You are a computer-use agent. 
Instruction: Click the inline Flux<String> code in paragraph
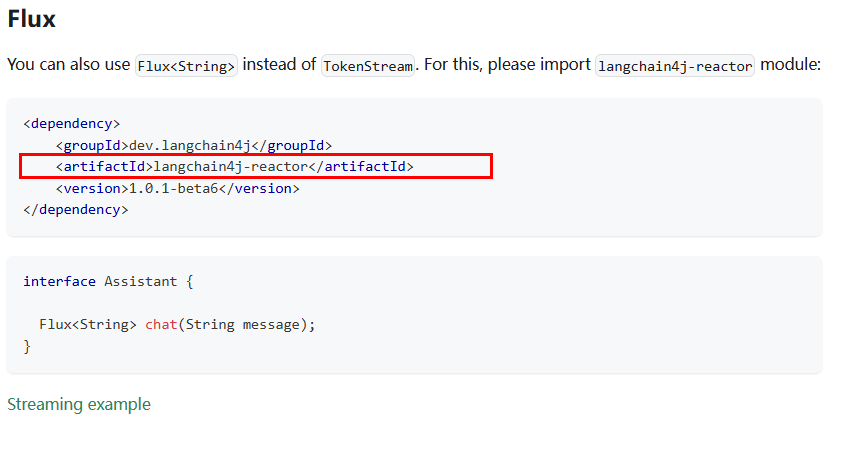(x=187, y=66)
